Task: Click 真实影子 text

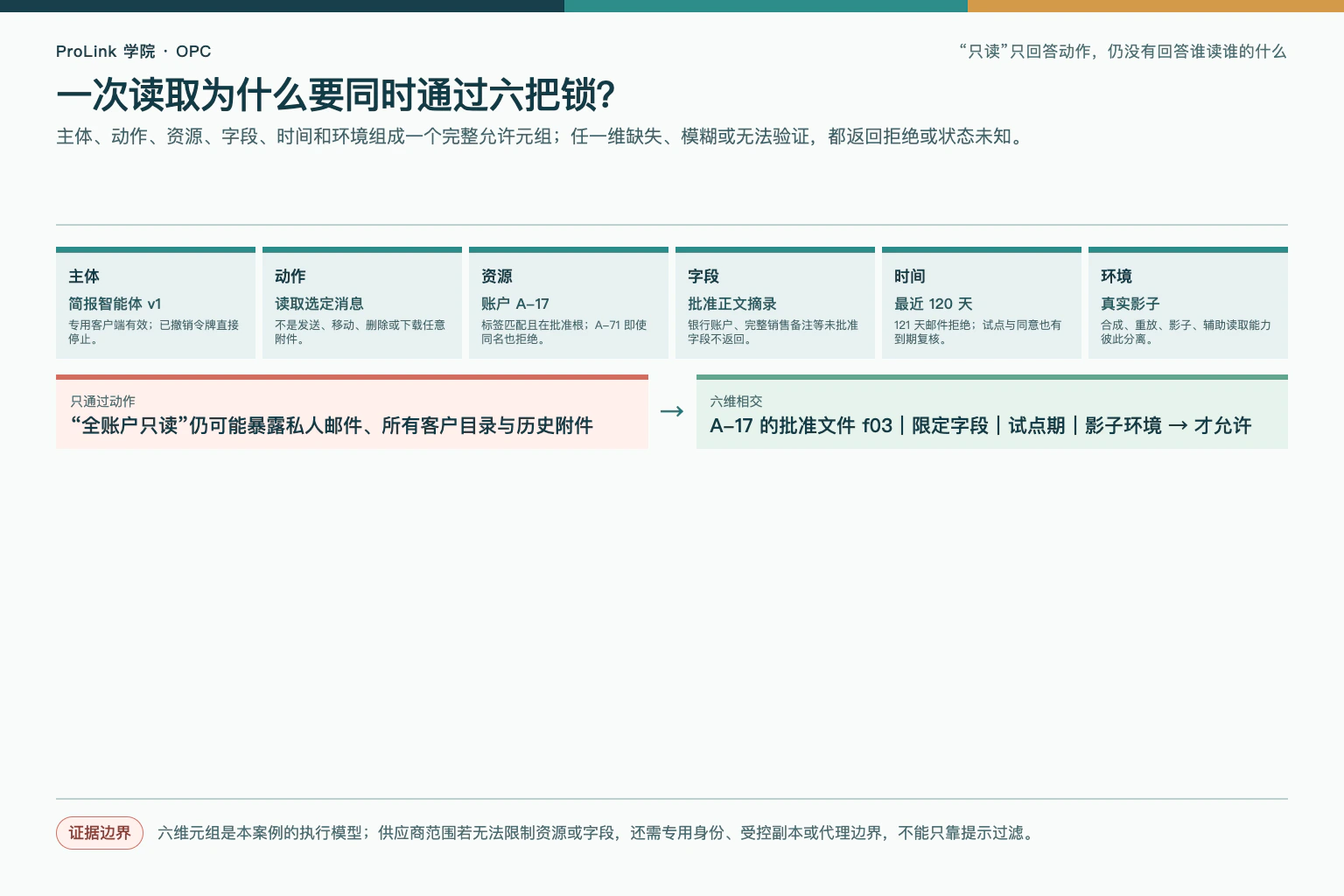Action: click(x=1130, y=304)
